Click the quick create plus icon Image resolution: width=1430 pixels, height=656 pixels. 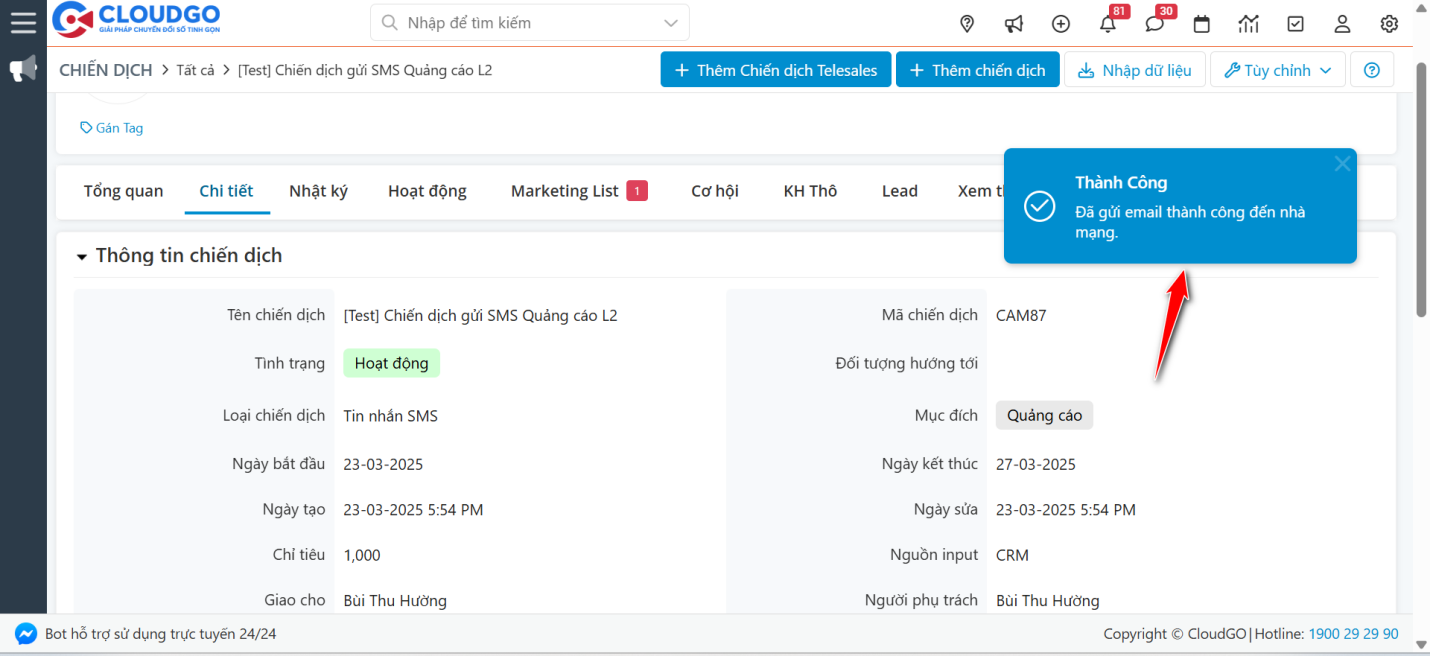(x=1061, y=24)
